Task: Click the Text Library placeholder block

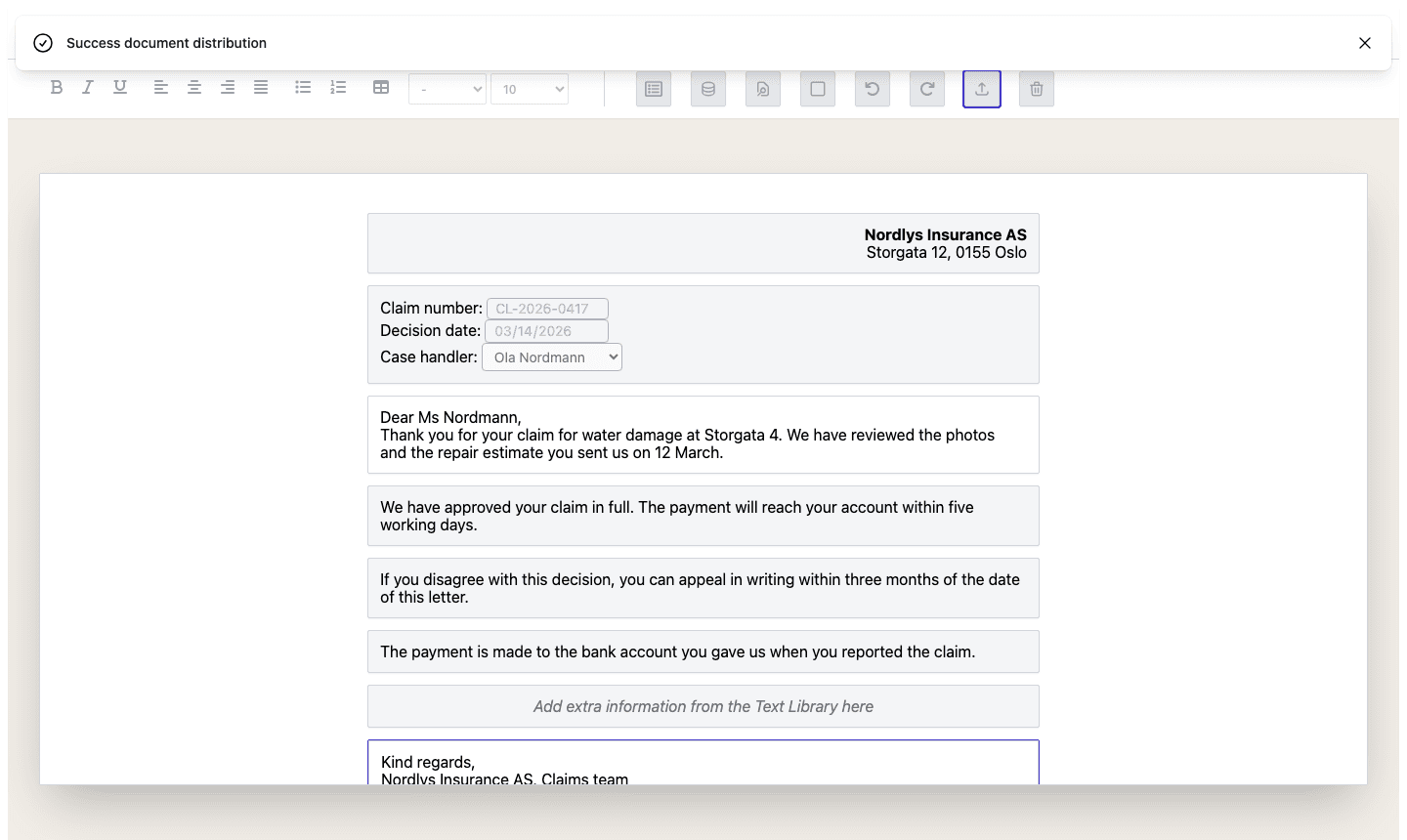Action: pos(703,706)
